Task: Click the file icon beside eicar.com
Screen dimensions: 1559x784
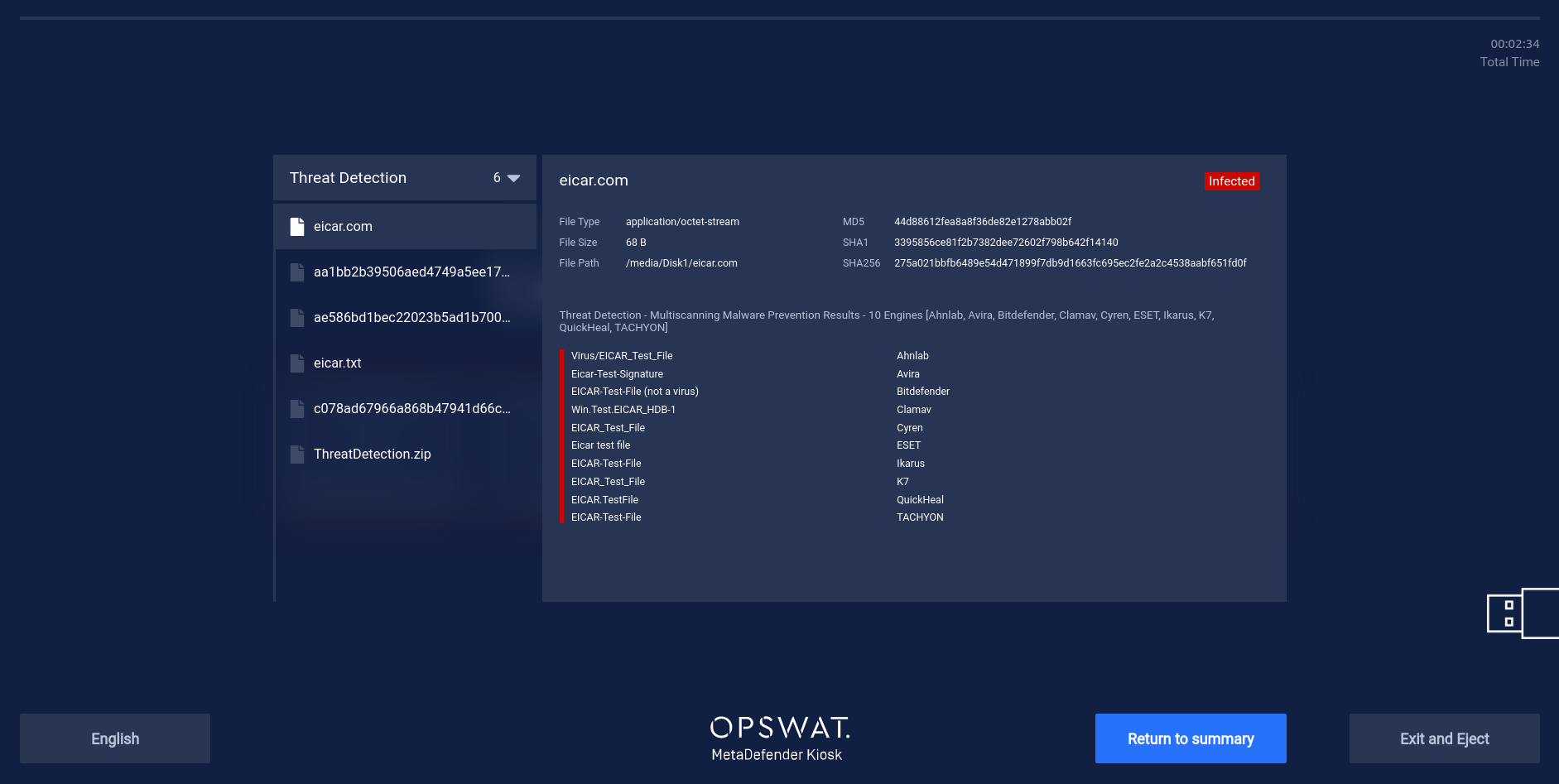Action: (x=297, y=227)
